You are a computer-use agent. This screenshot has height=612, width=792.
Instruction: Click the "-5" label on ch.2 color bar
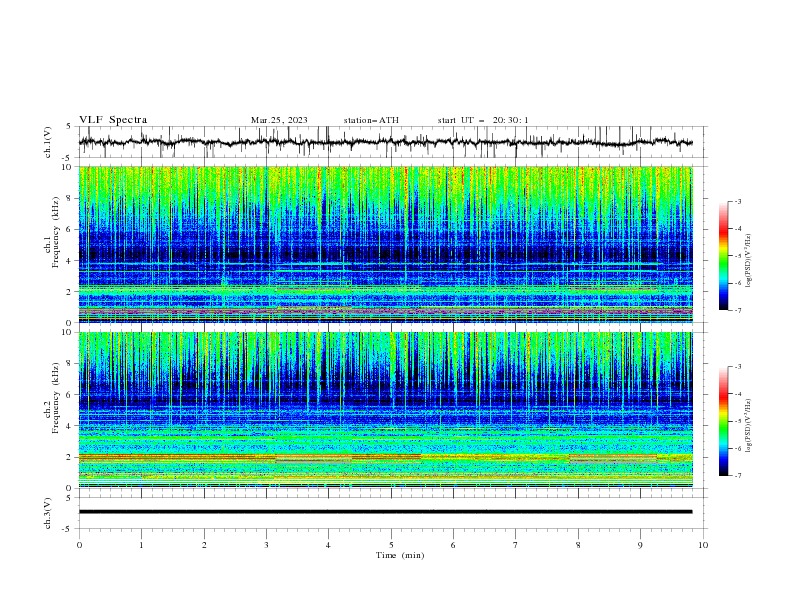point(738,421)
